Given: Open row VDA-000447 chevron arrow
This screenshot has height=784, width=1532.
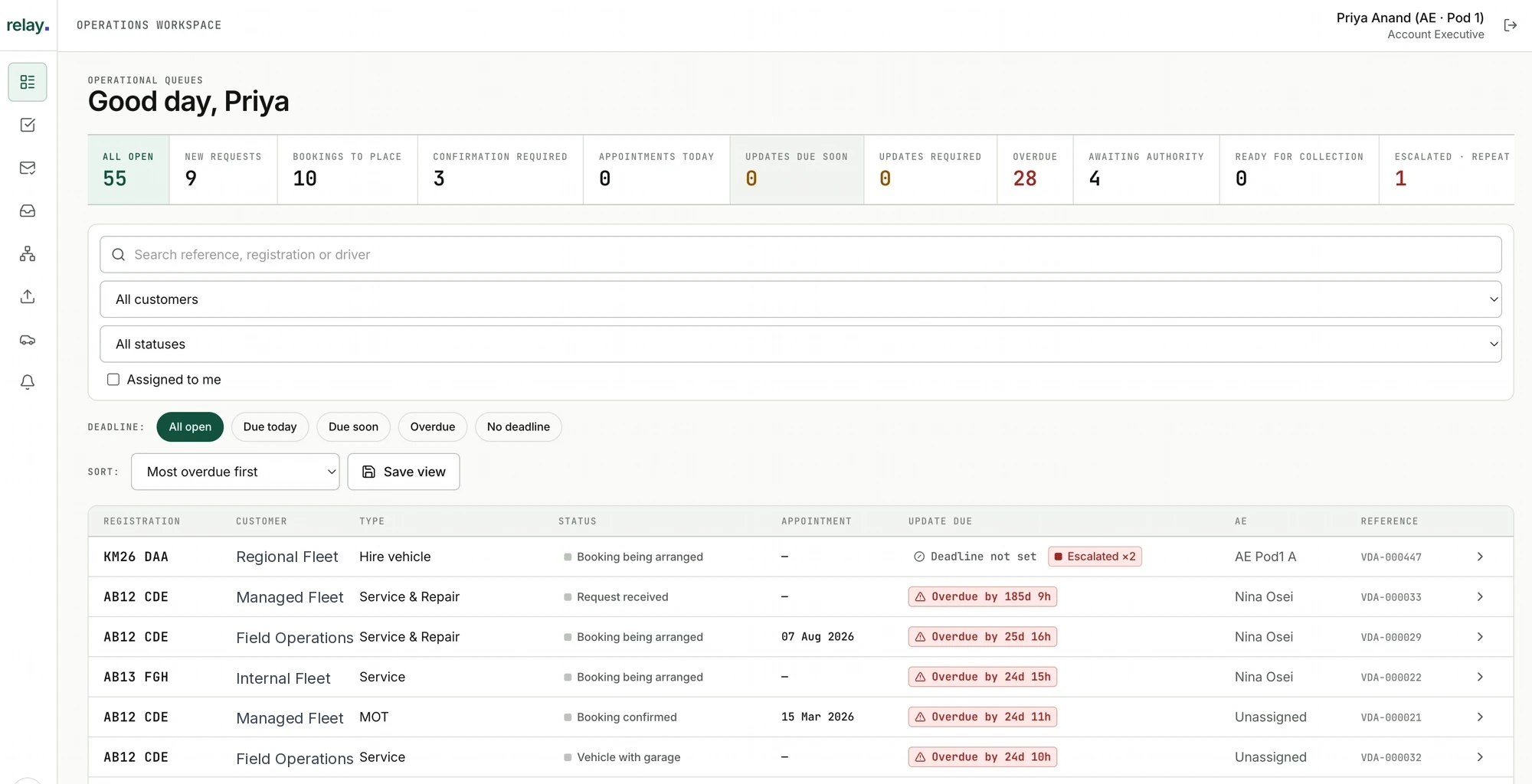Looking at the screenshot, I should (x=1480, y=557).
